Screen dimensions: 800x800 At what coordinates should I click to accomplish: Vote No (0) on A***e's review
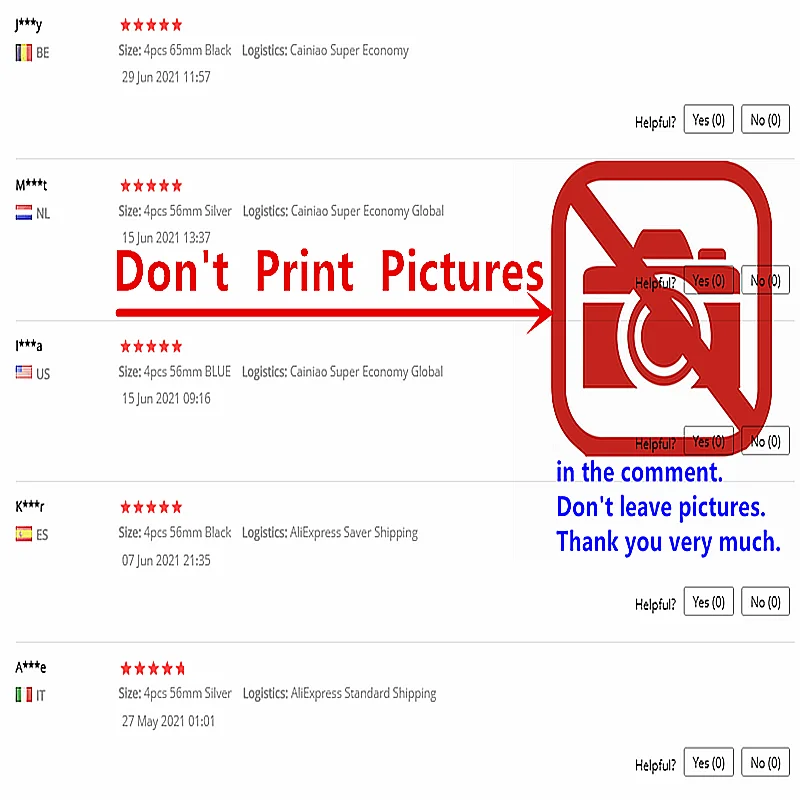coord(765,762)
